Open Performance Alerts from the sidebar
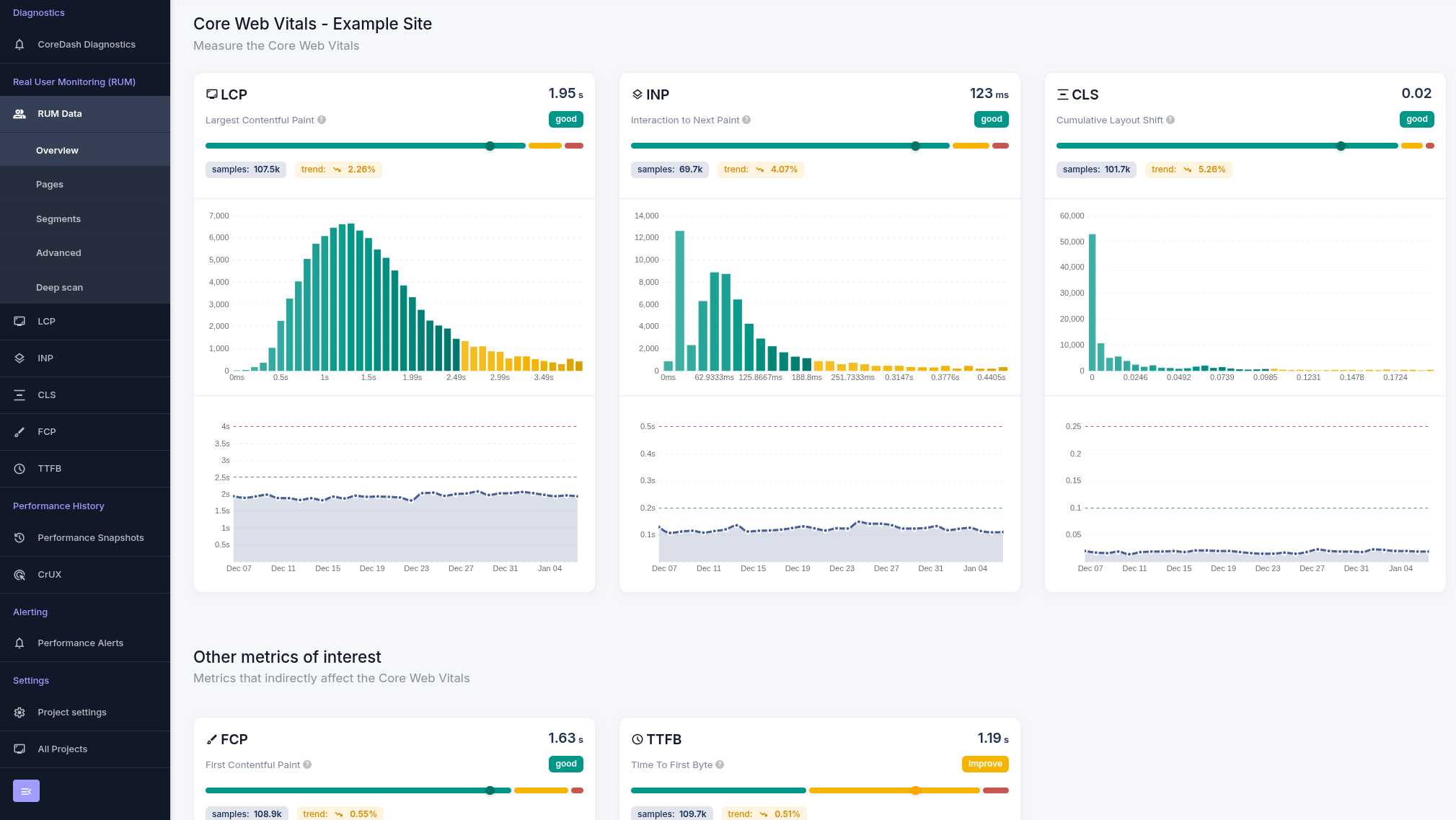1456x820 pixels. tap(80, 643)
